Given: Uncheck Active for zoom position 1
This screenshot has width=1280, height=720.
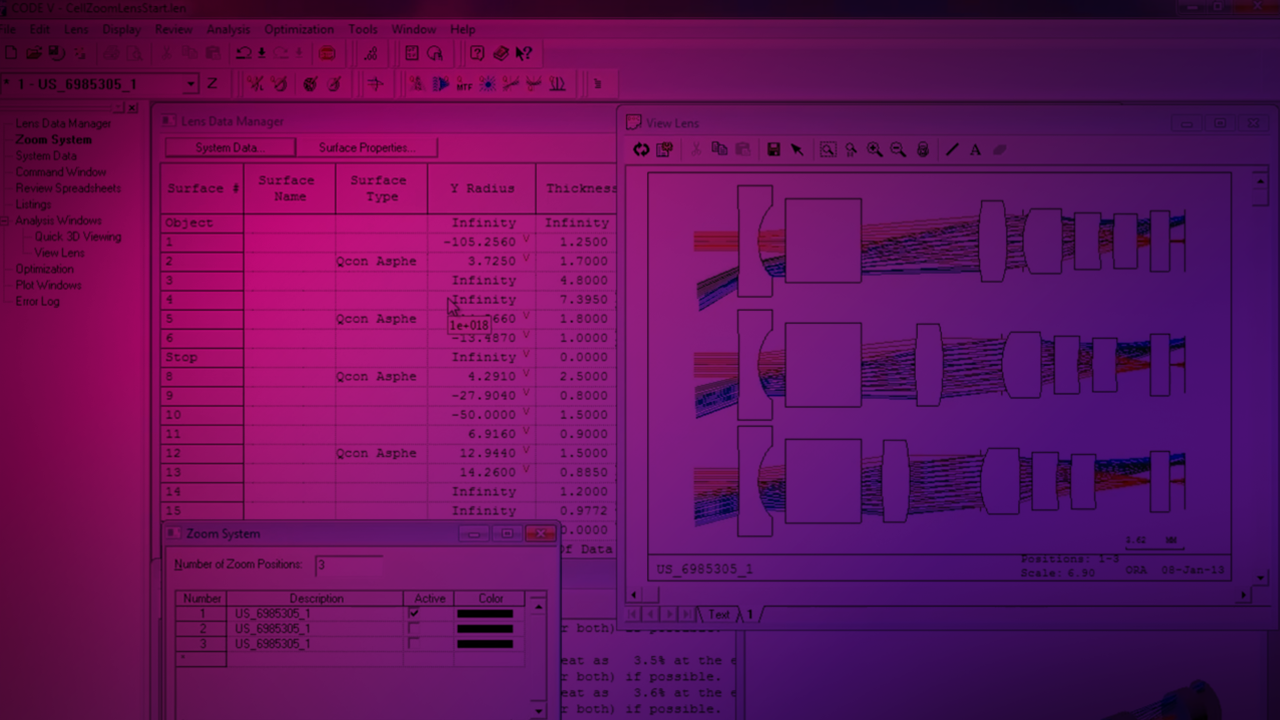Looking at the screenshot, I should click(414, 613).
